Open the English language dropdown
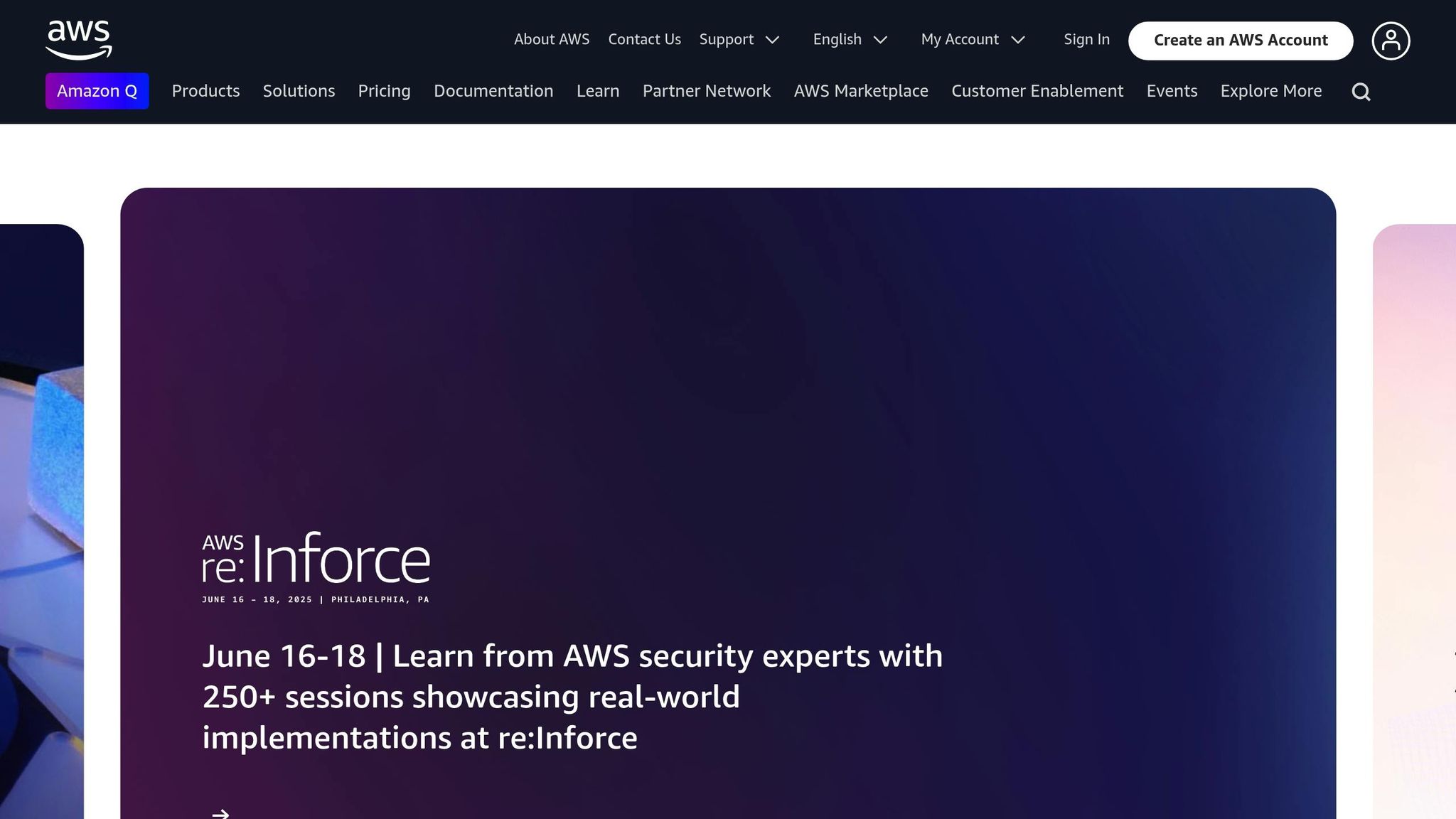The height and width of the screenshot is (819, 1456). 850,40
